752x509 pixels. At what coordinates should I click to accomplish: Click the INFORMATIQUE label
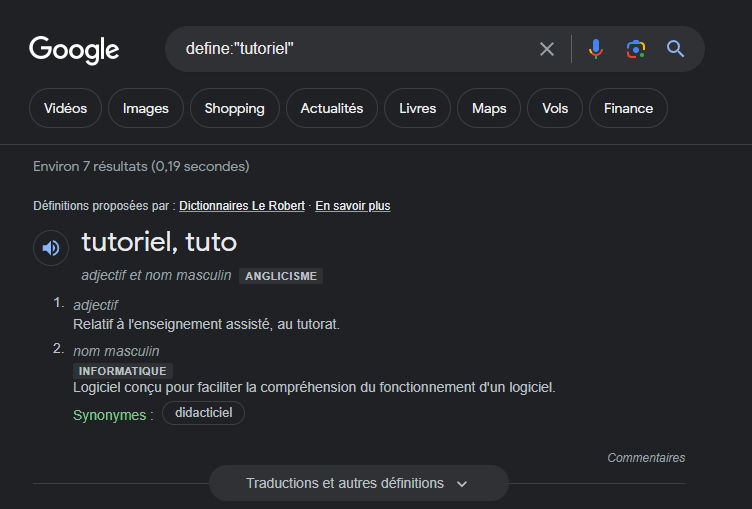tap(123, 371)
